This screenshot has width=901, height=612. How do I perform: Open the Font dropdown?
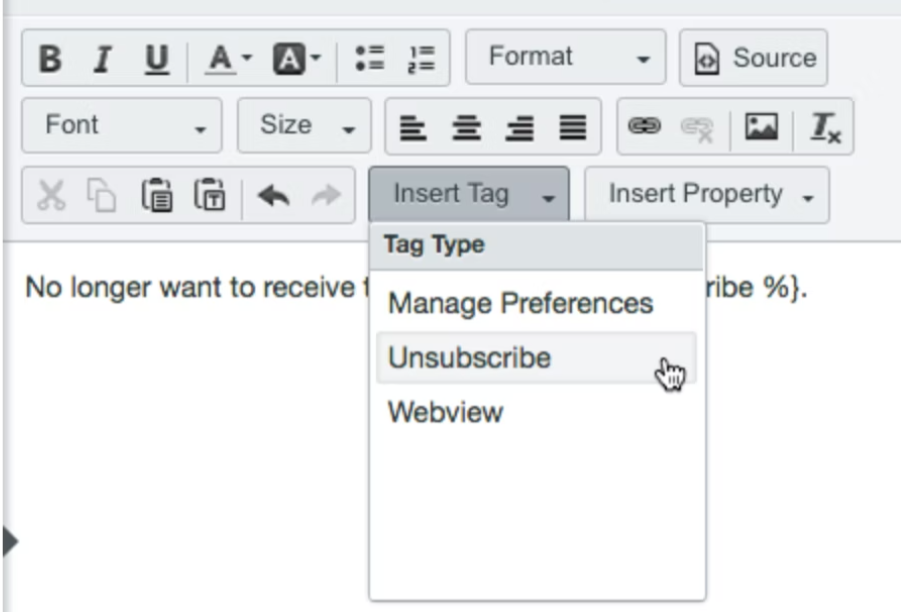122,125
